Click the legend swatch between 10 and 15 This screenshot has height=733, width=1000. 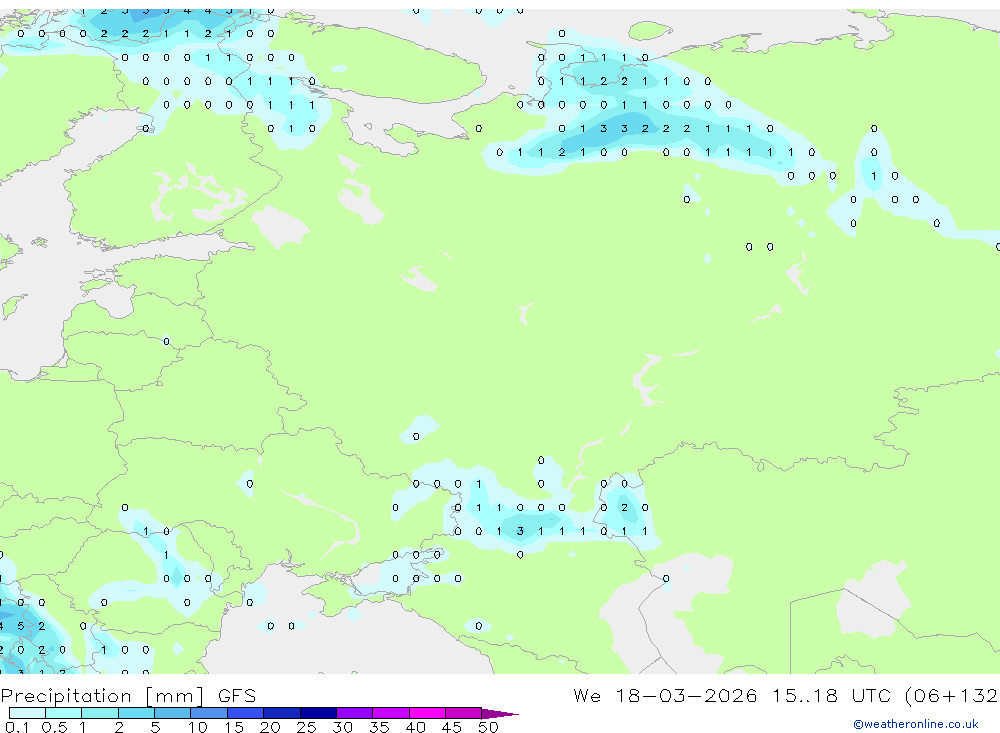209,713
